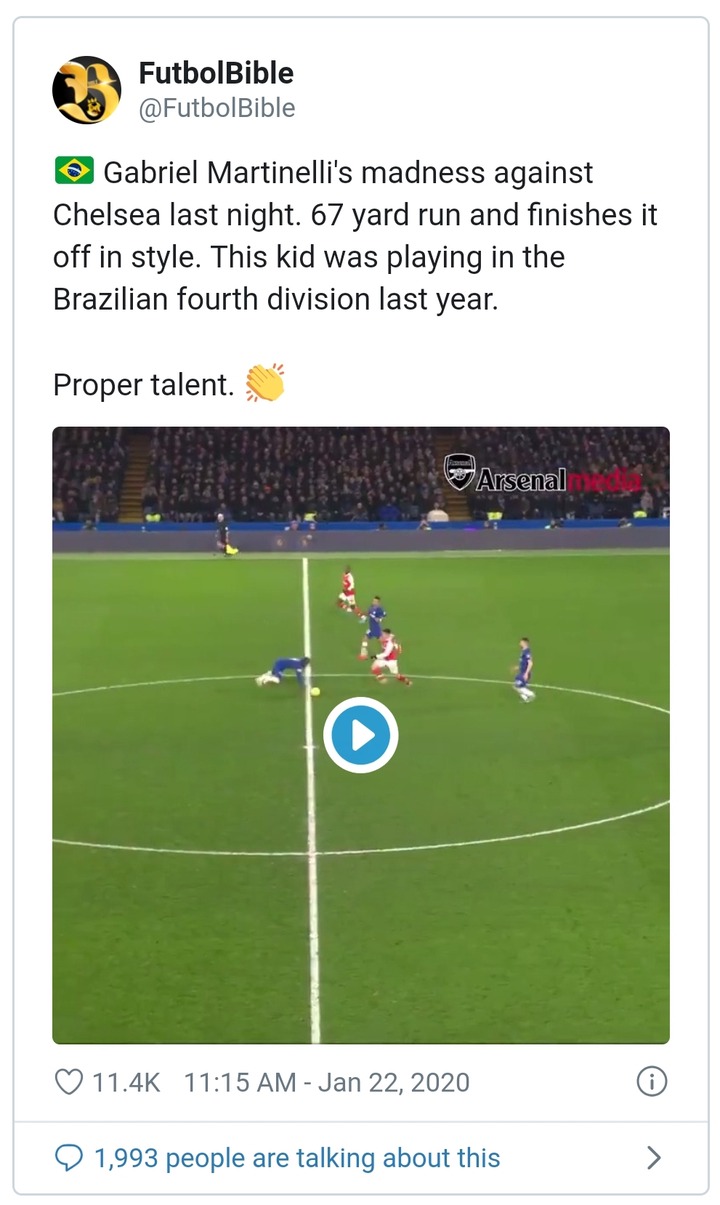Image resolution: width=720 pixels, height=1205 pixels.
Task: Click the FutbolBible profile avatar
Action: [x=87, y=90]
